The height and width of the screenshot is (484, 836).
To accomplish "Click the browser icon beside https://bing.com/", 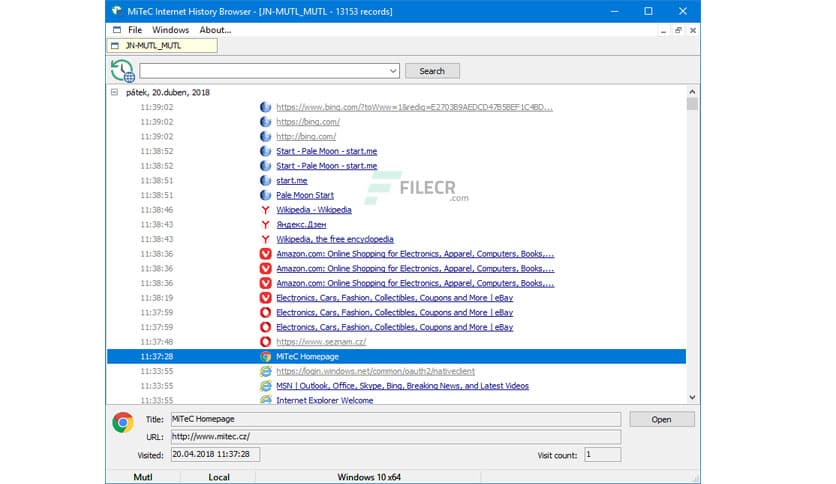I will [265, 122].
